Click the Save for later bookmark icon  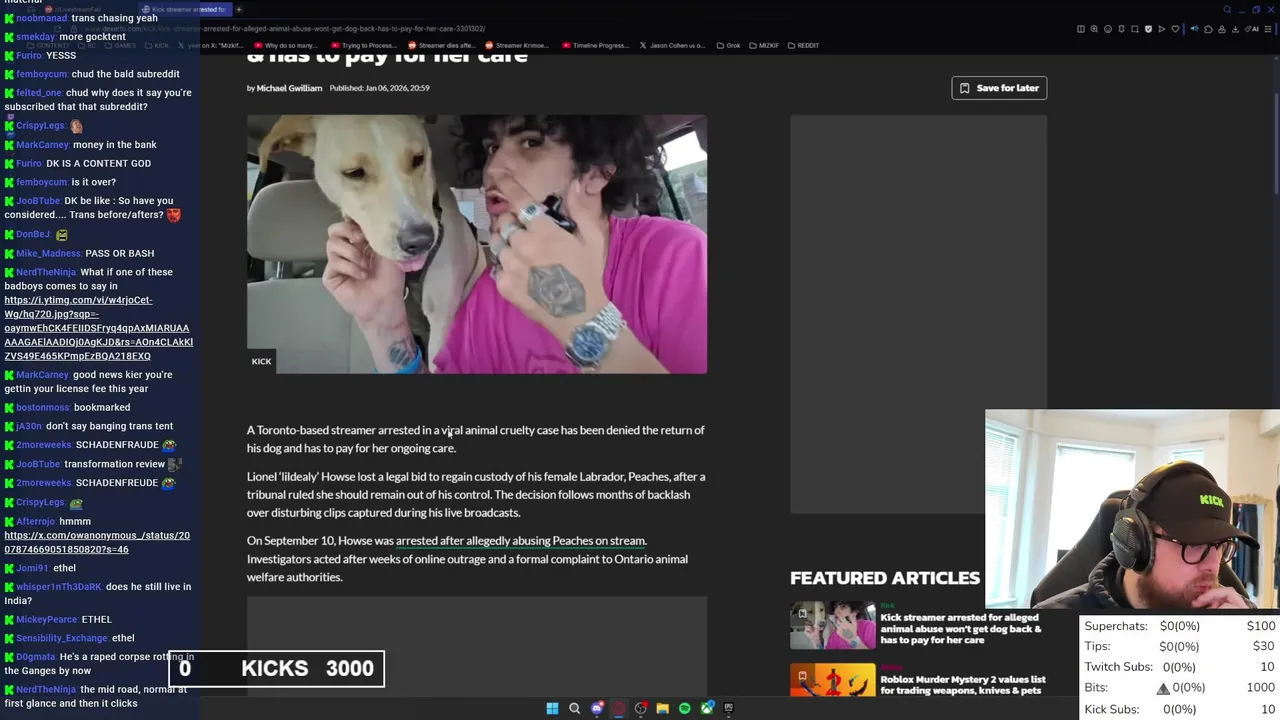[x=964, y=88]
